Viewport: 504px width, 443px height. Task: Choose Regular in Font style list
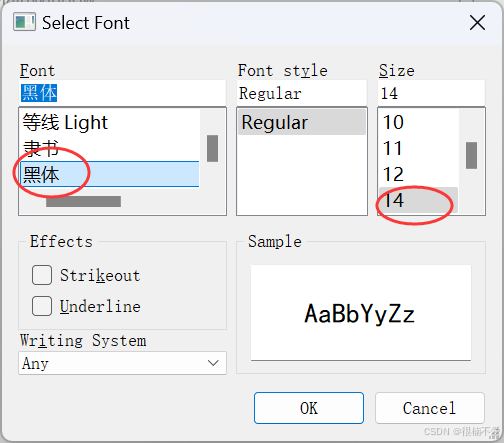(x=302, y=122)
